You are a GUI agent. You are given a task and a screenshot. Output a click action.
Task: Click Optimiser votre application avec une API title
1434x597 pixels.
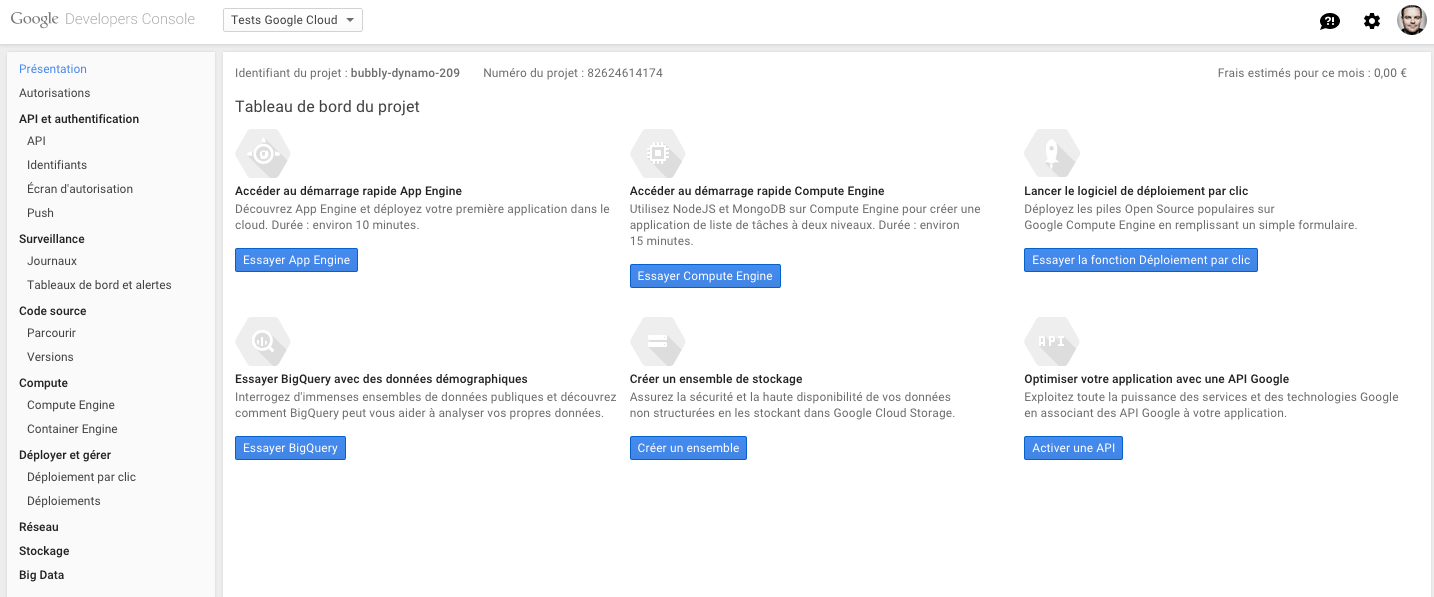pyautogui.click(x=1157, y=379)
